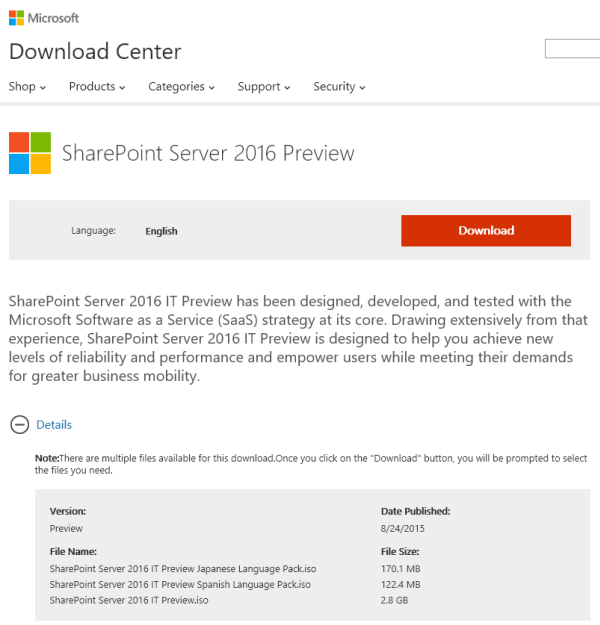600x625 pixels.
Task: Click the Download Center heading
Action: [x=95, y=51]
